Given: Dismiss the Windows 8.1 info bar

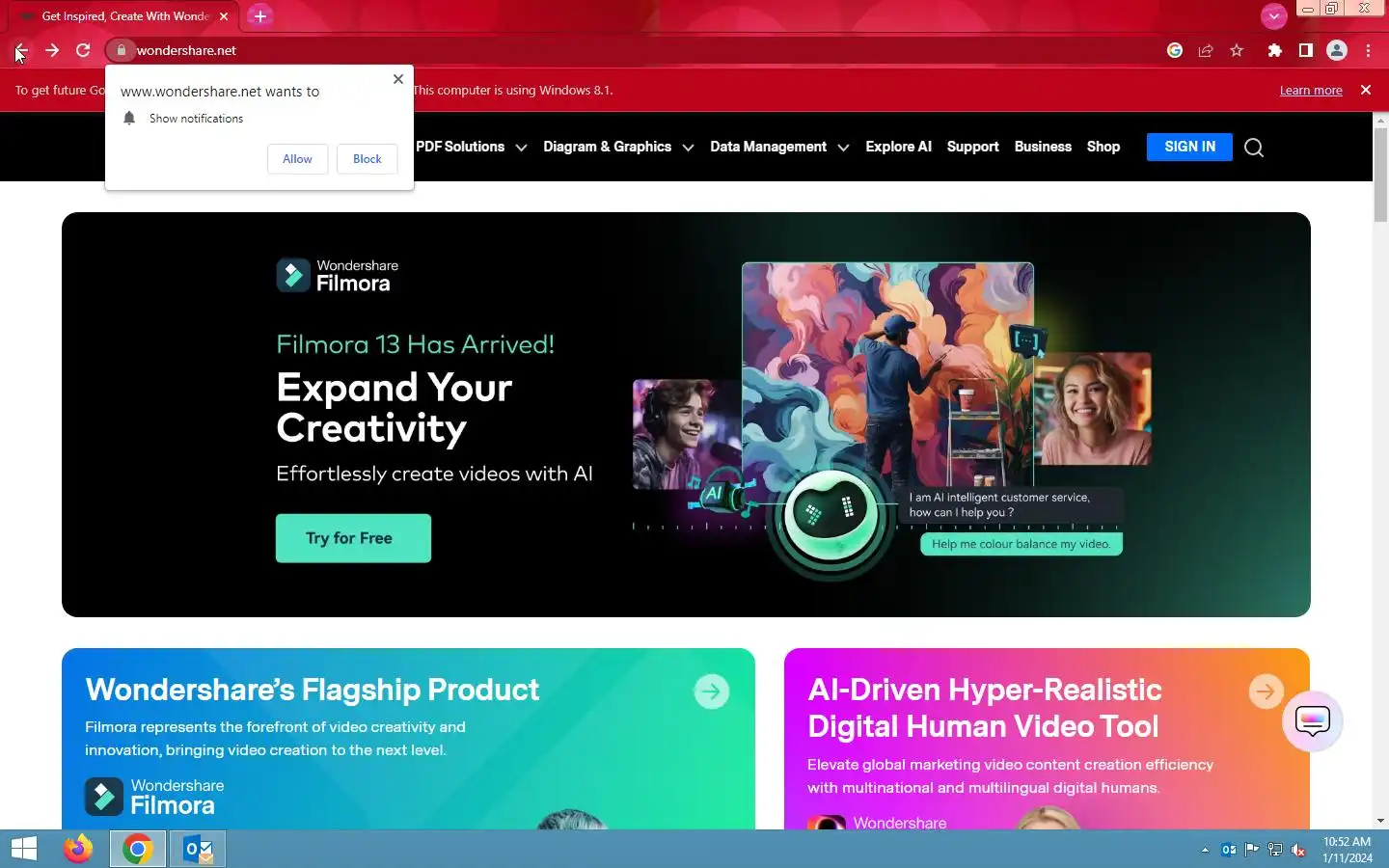Looking at the screenshot, I should click(x=1366, y=90).
